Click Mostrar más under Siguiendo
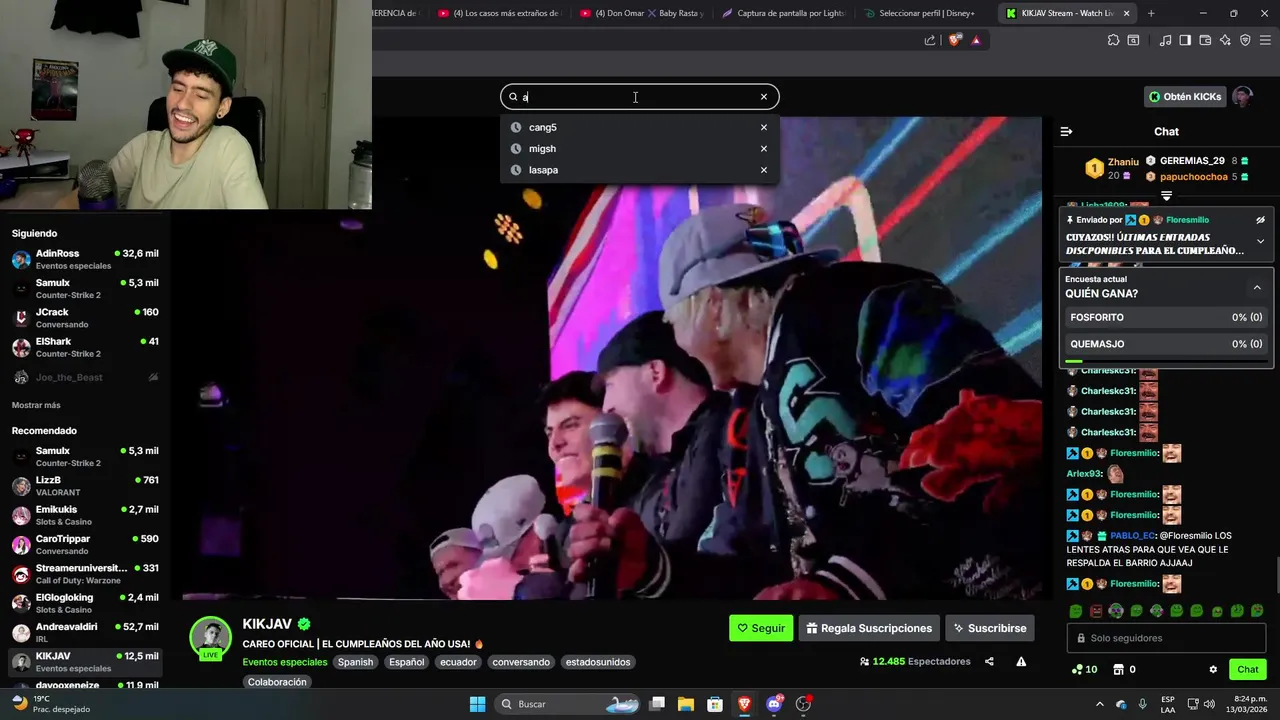This screenshot has height=720, width=1280. pyautogui.click(x=36, y=405)
